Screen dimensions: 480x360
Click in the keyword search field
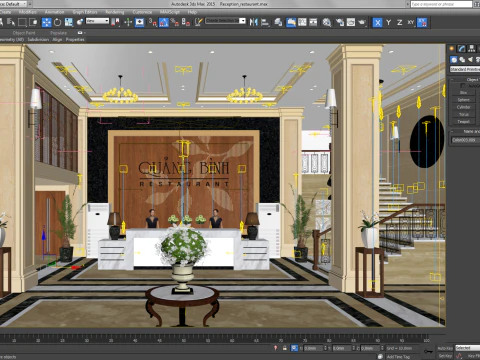tap(441, 4)
